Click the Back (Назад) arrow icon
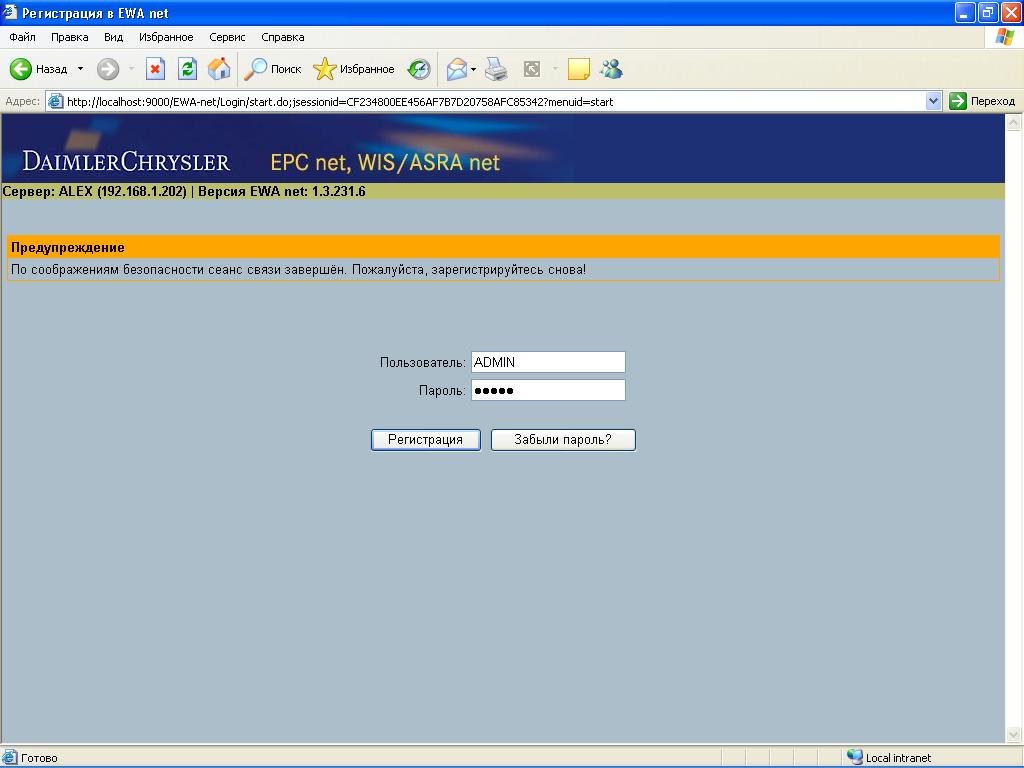 [20, 69]
